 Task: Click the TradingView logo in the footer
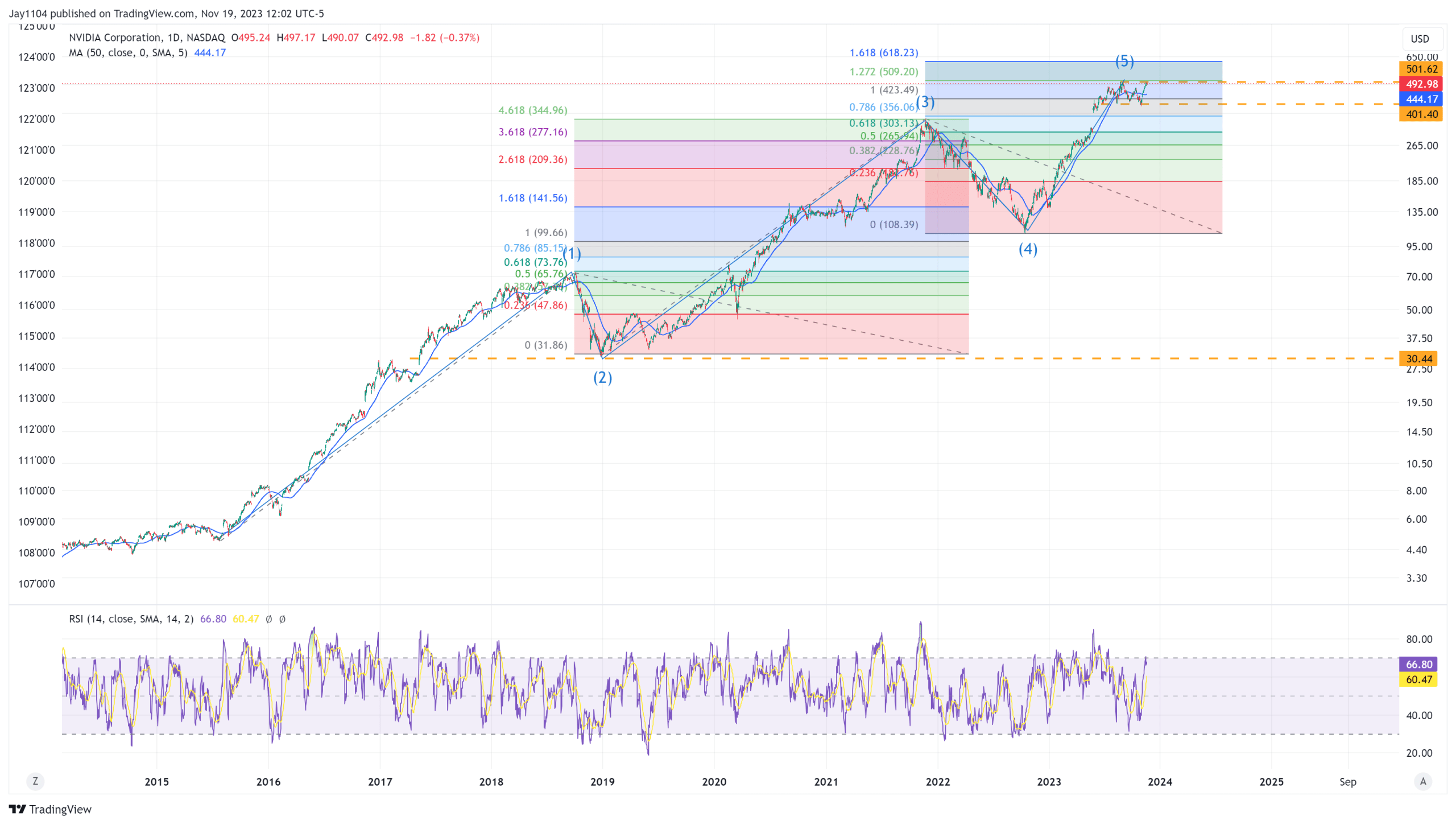click(x=50, y=809)
